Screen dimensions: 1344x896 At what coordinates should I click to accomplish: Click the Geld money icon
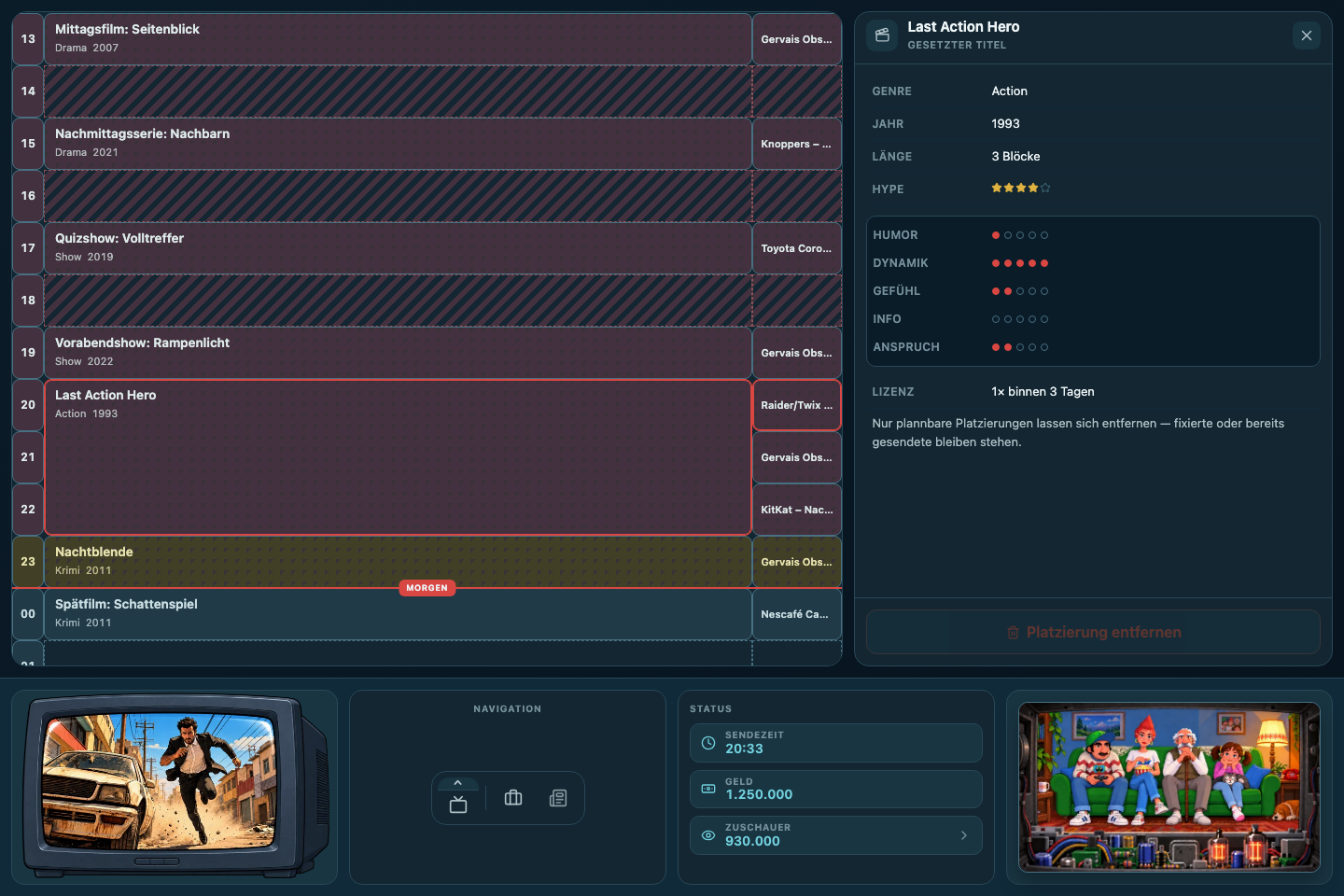[708, 789]
